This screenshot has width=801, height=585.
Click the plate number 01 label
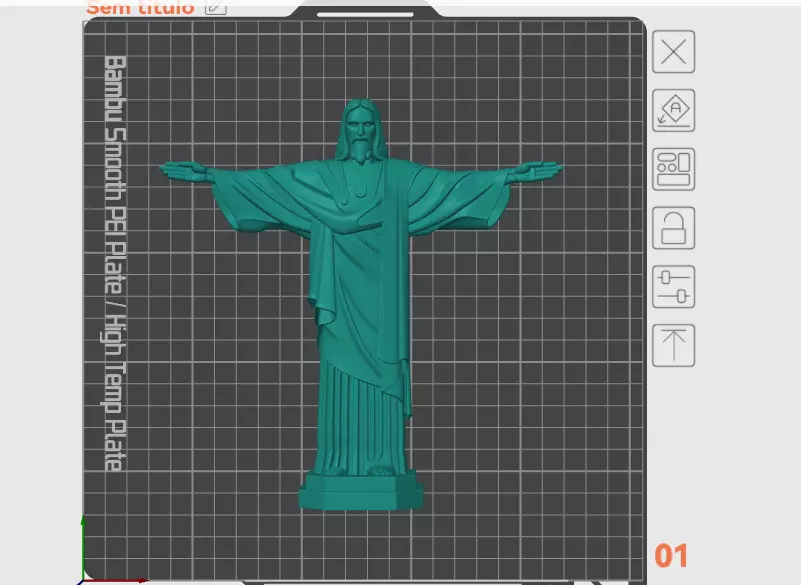[x=671, y=556]
